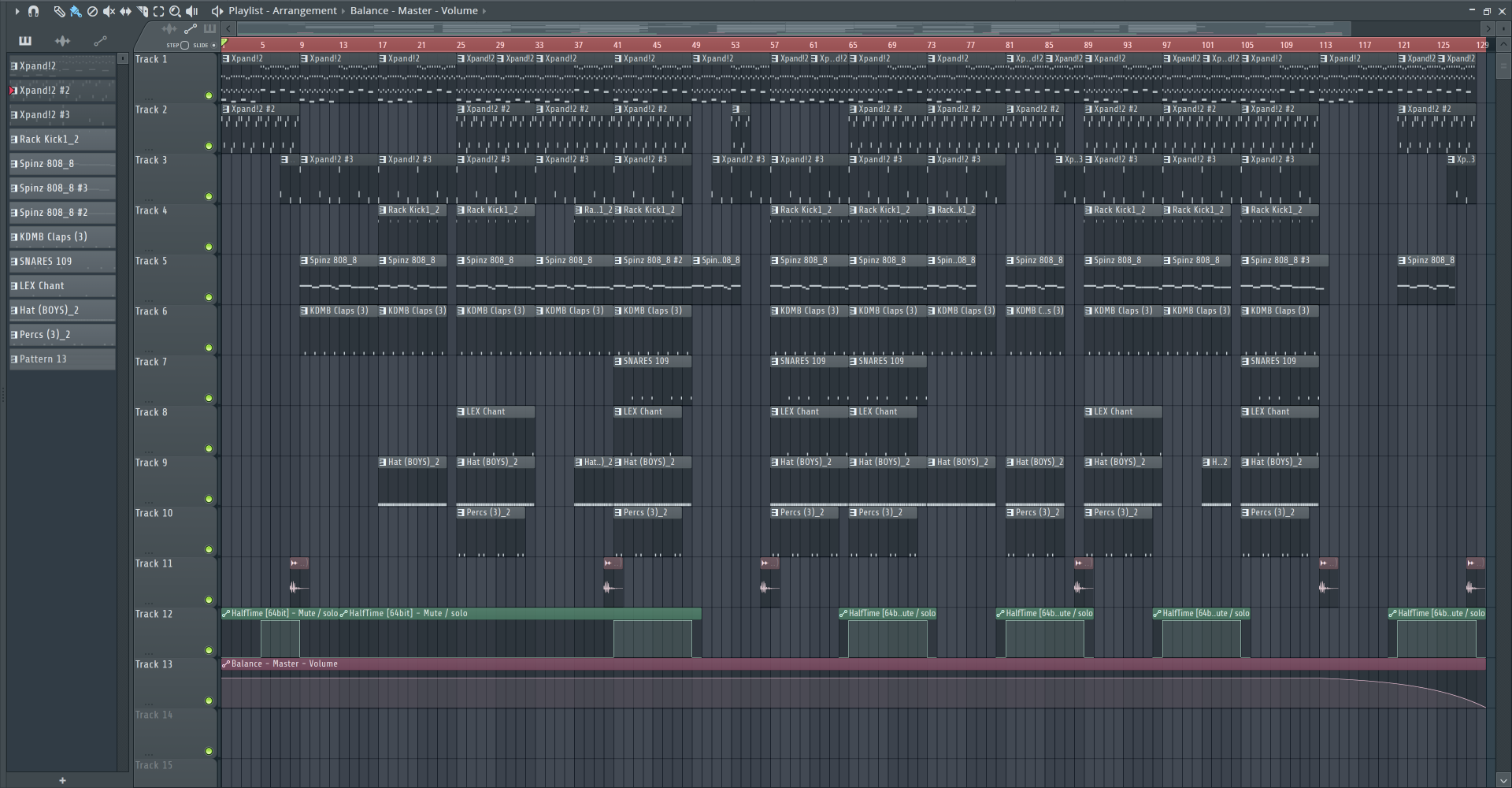This screenshot has height=788, width=1512.
Task: Mute Track 1 with its green light
Action: coord(209,95)
